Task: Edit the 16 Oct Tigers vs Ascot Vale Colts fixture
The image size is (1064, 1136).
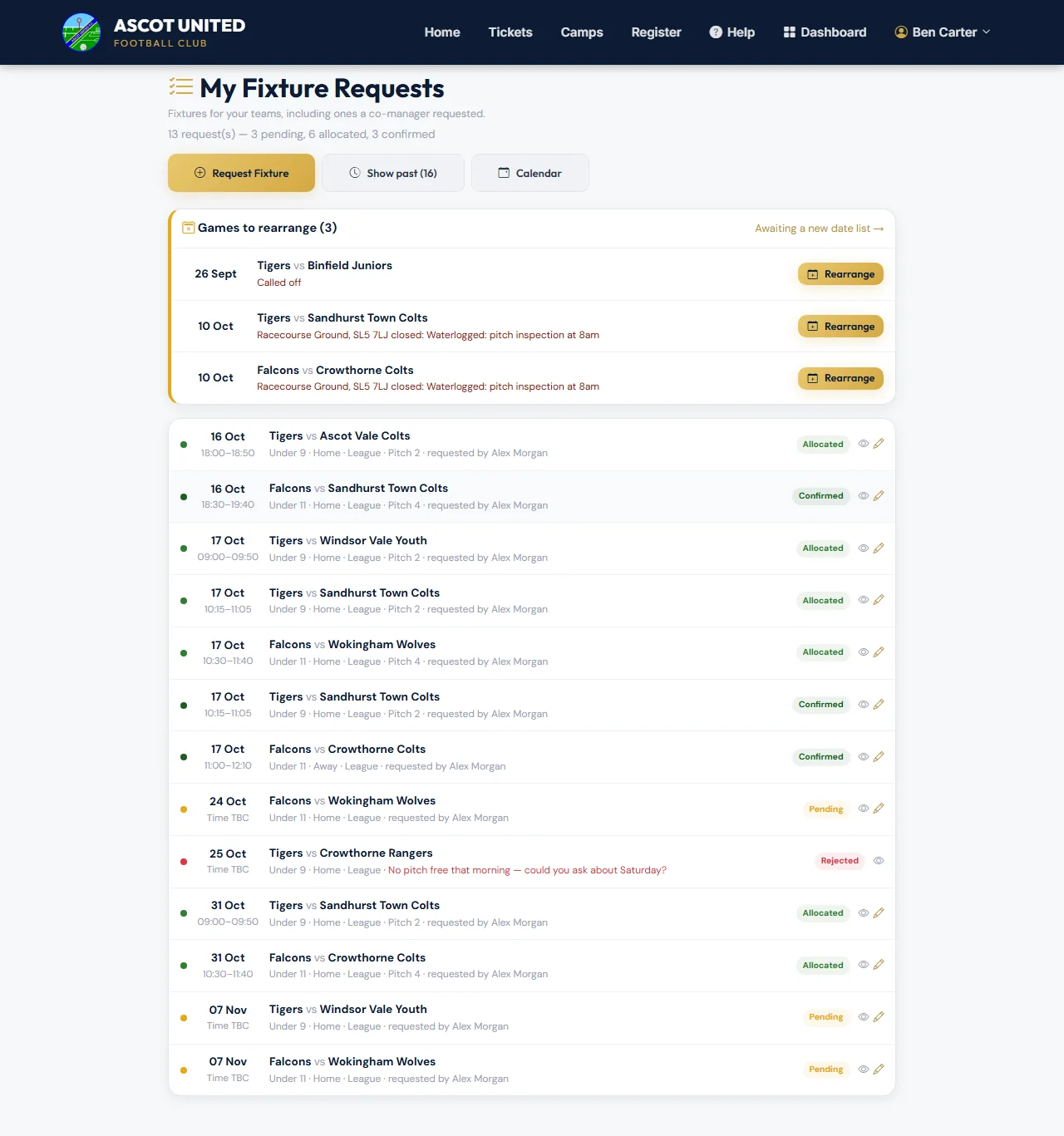Action: point(879,444)
